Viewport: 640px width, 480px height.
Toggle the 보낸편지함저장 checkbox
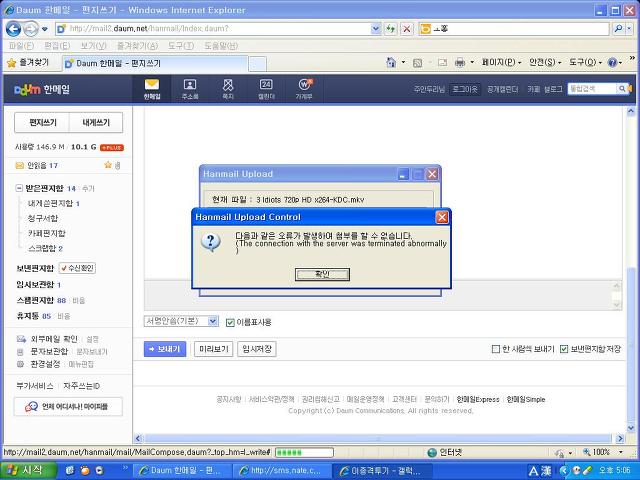[x=564, y=349]
